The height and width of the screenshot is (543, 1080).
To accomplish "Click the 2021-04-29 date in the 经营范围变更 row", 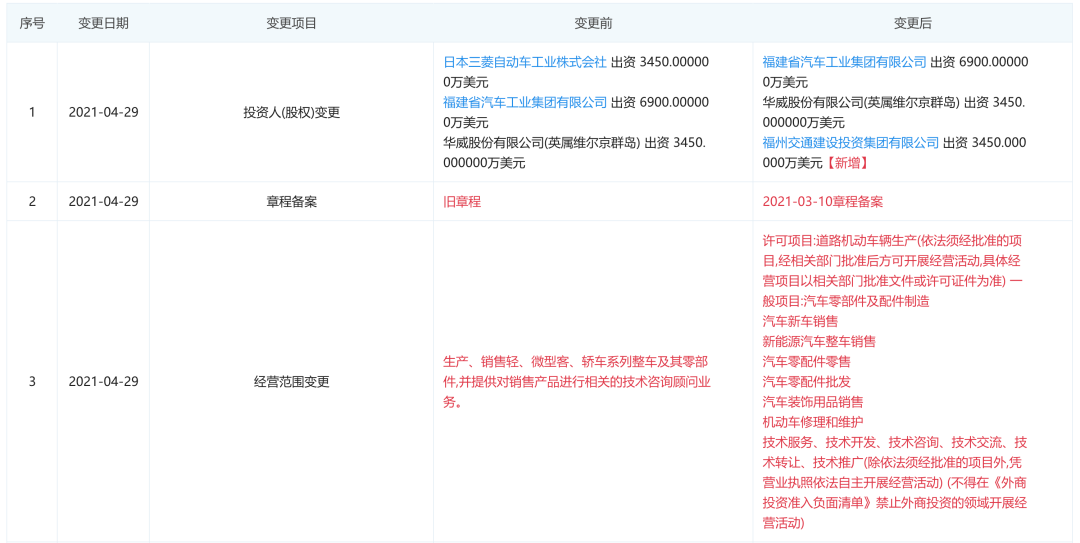I will 103,382.
